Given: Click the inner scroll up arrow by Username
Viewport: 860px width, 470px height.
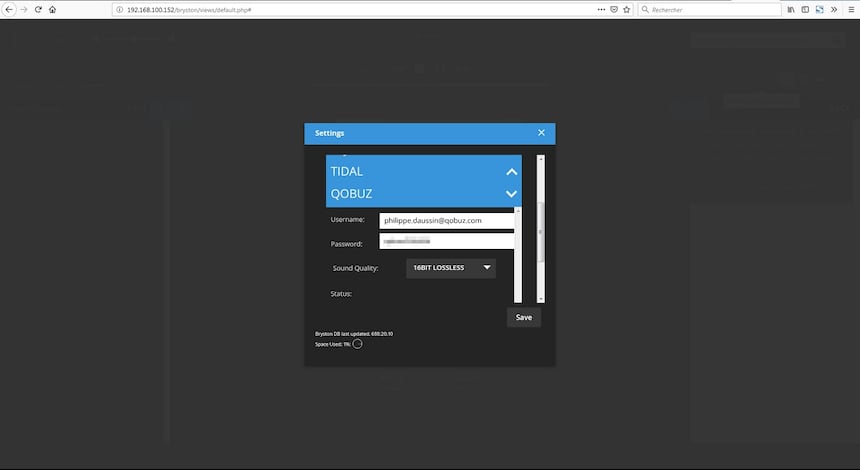Looking at the screenshot, I should (518, 211).
